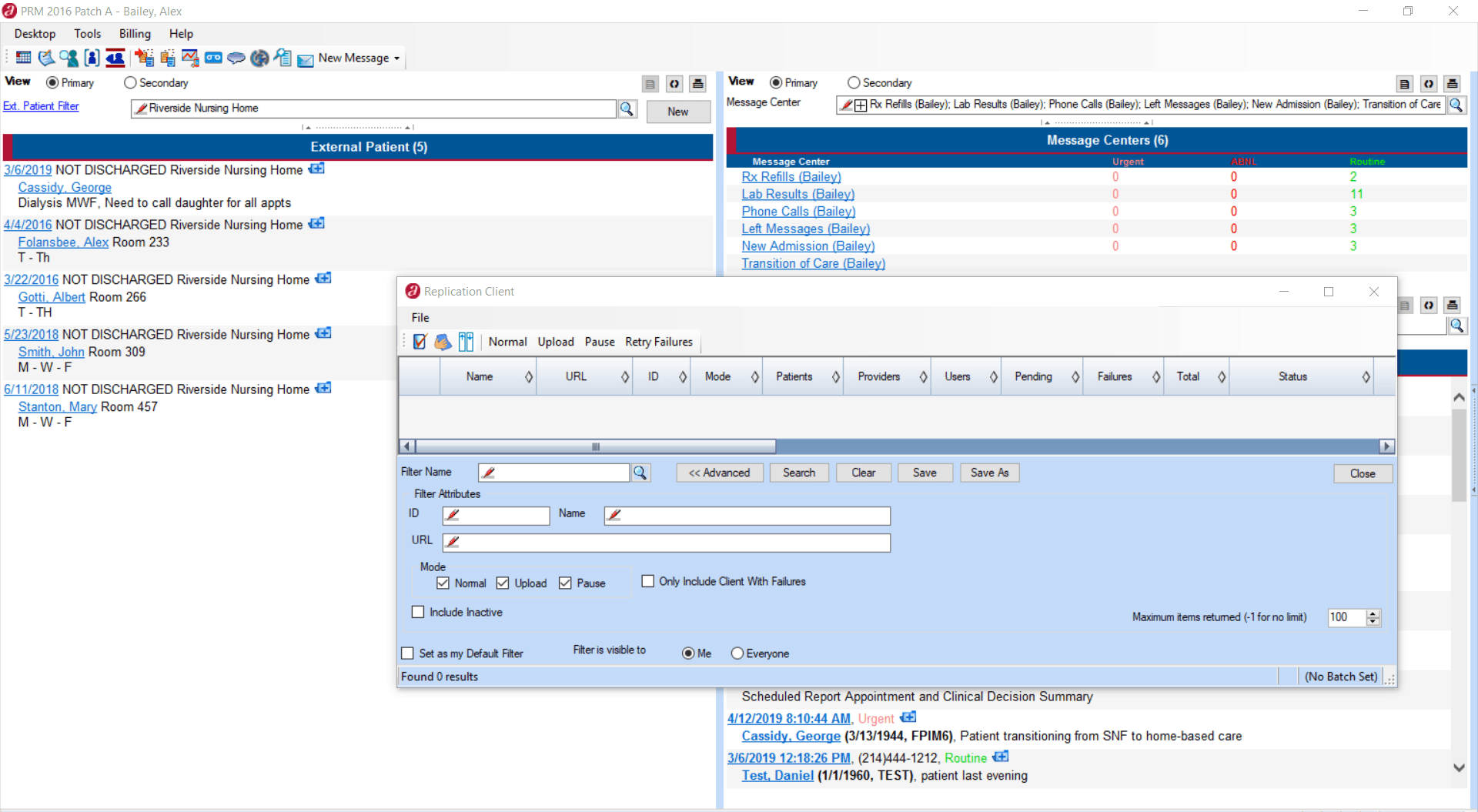Open the File menu in Replication Client
The image size is (1478, 812).
[x=420, y=317]
